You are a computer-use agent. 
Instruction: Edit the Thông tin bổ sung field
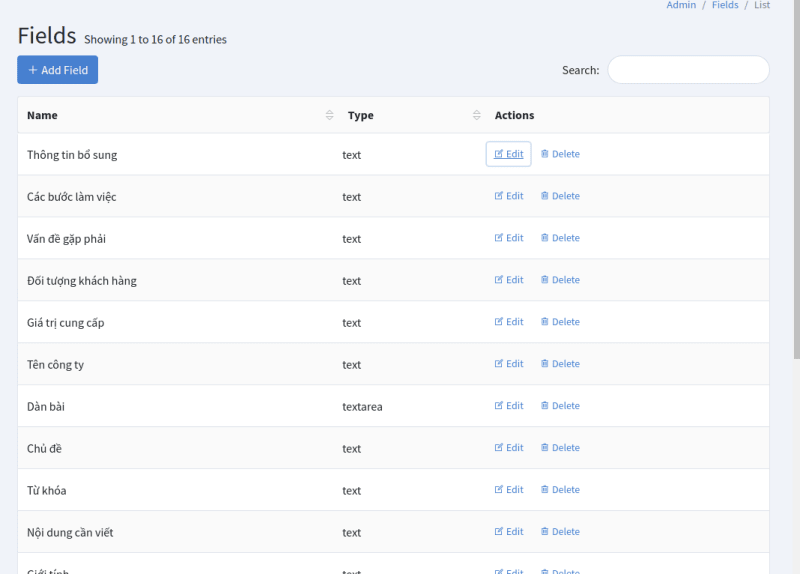(x=509, y=154)
